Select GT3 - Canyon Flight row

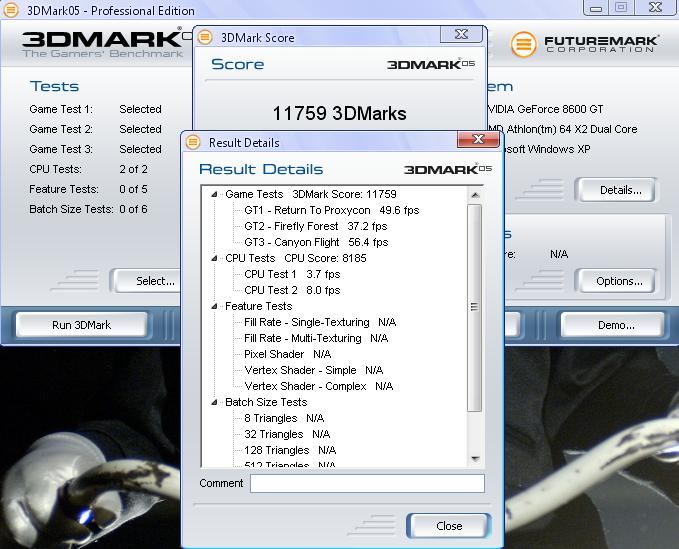(316, 242)
